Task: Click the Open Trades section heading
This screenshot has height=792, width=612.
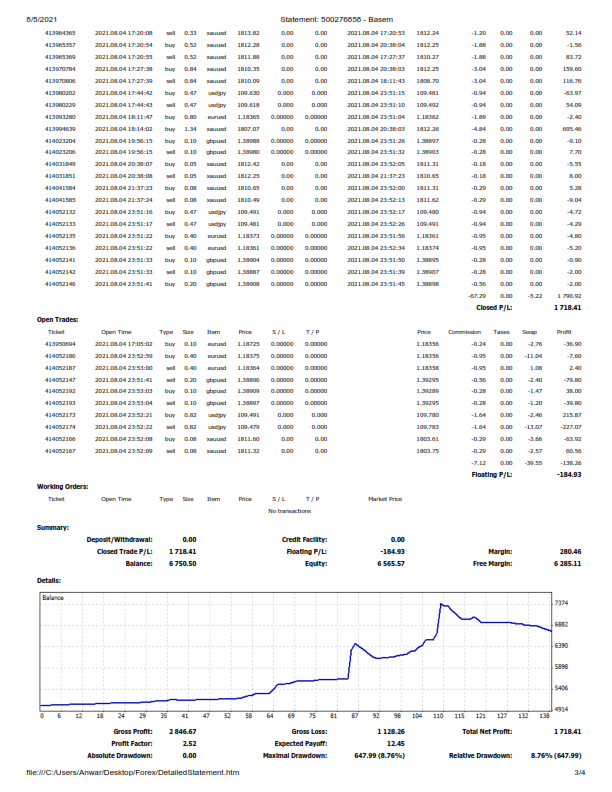Action: [58, 320]
